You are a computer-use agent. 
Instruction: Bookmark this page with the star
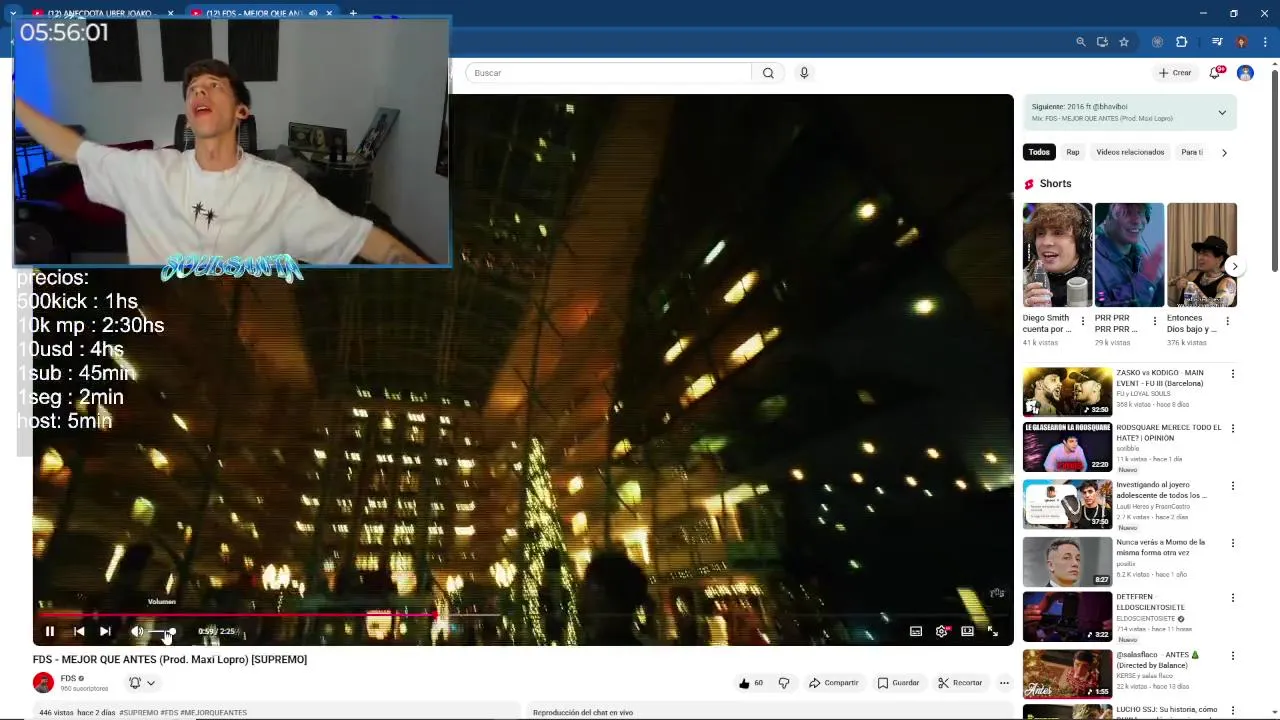[x=1124, y=42]
